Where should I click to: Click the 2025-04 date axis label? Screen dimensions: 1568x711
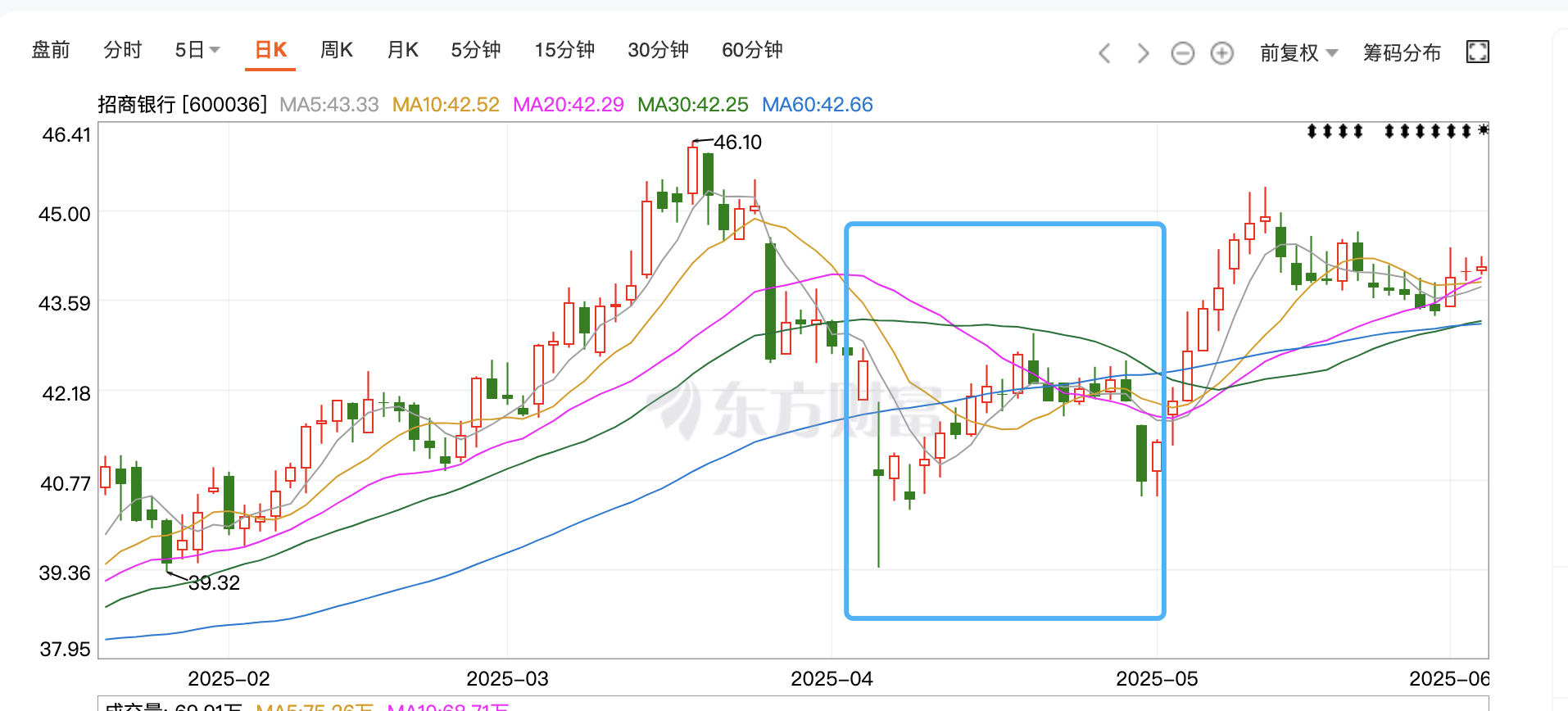tap(832, 679)
